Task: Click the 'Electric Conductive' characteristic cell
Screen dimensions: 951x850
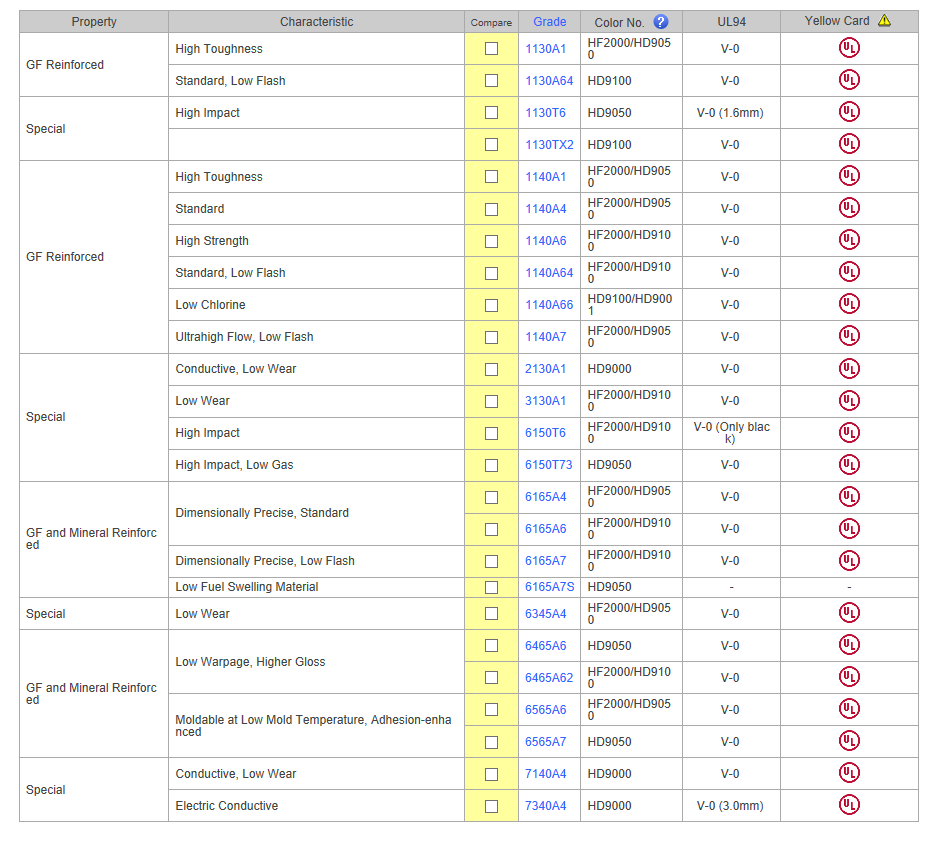Action: click(x=316, y=806)
